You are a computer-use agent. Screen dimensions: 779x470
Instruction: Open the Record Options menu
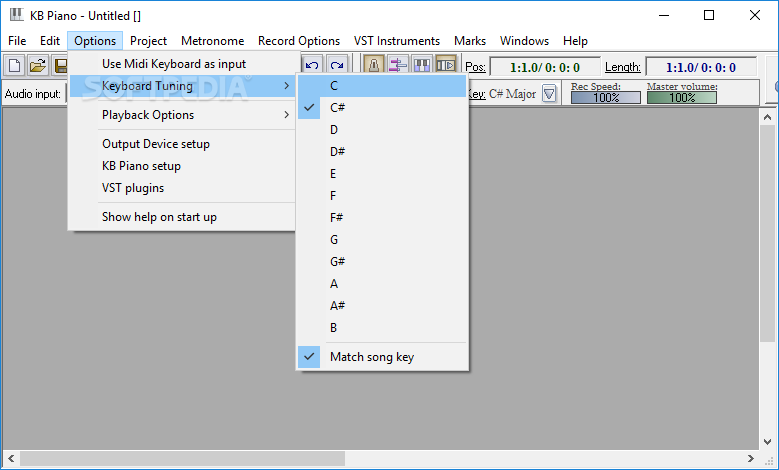299,41
